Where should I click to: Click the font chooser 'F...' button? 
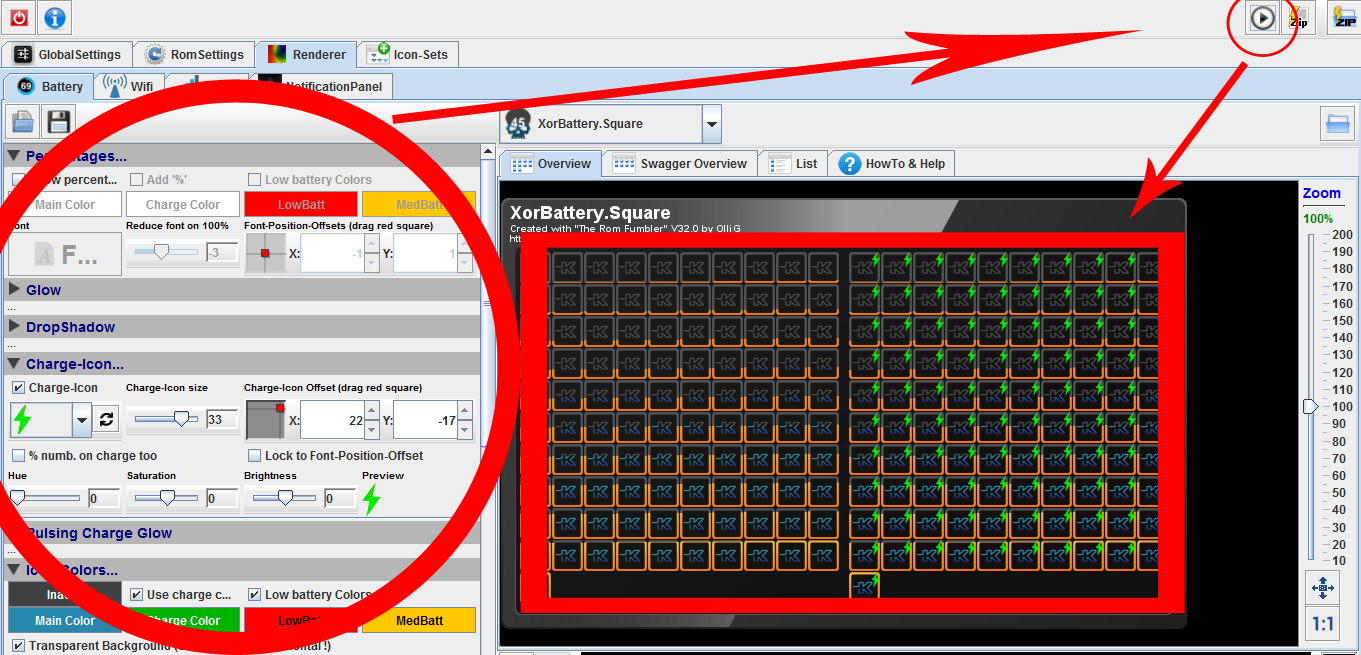click(64, 254)
